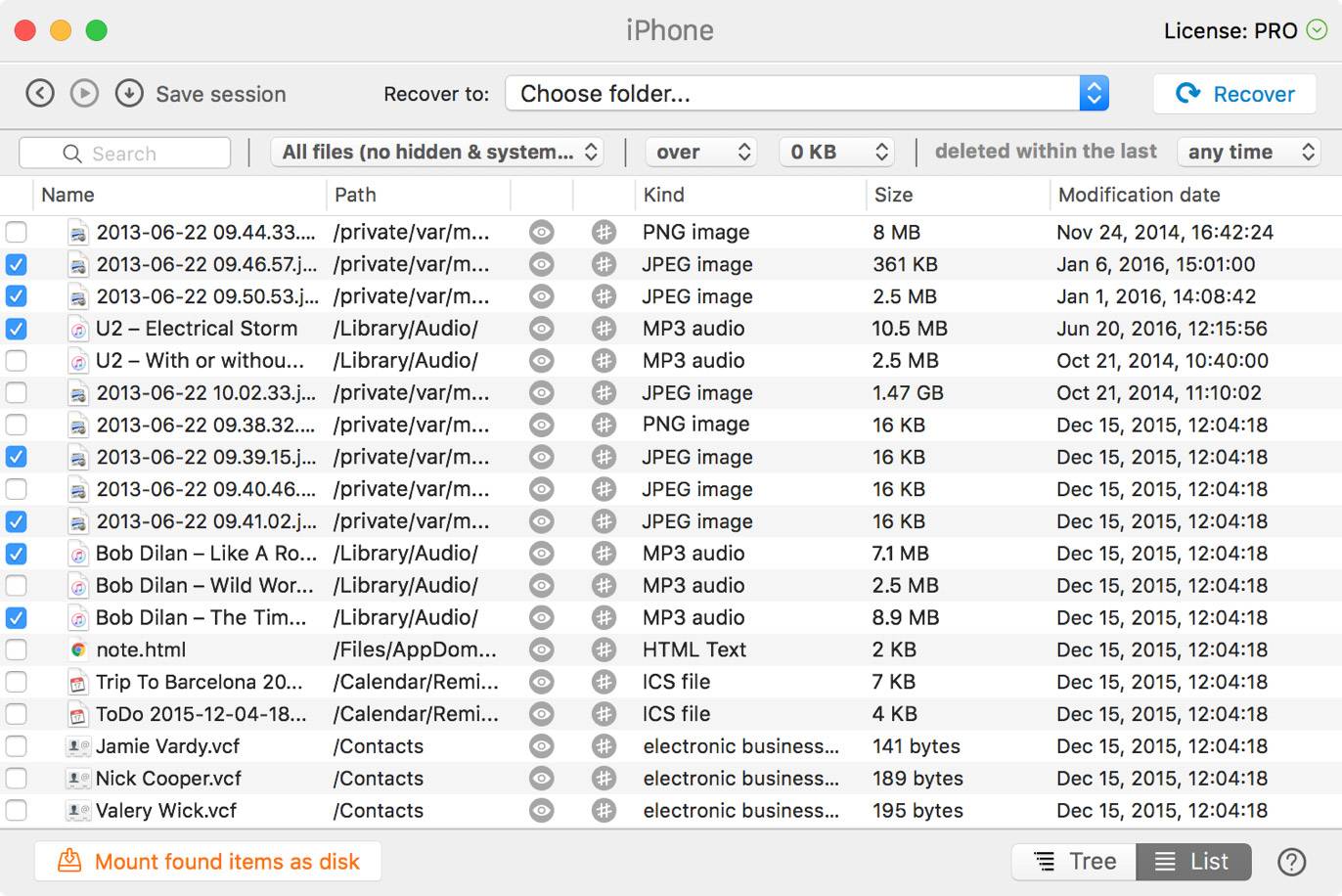Click Mount found items as disk

click(x=208, y=862)
